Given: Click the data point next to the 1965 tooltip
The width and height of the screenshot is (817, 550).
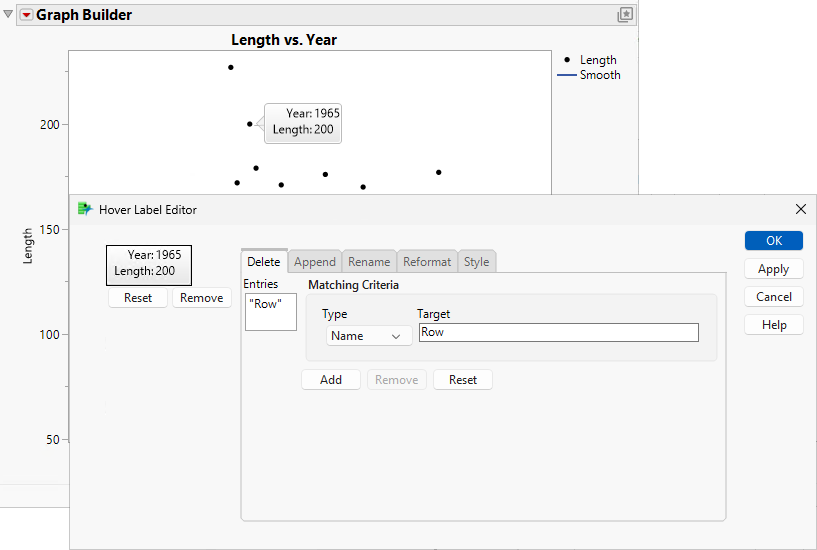Looking at the screenshot, I should (250, 124).
